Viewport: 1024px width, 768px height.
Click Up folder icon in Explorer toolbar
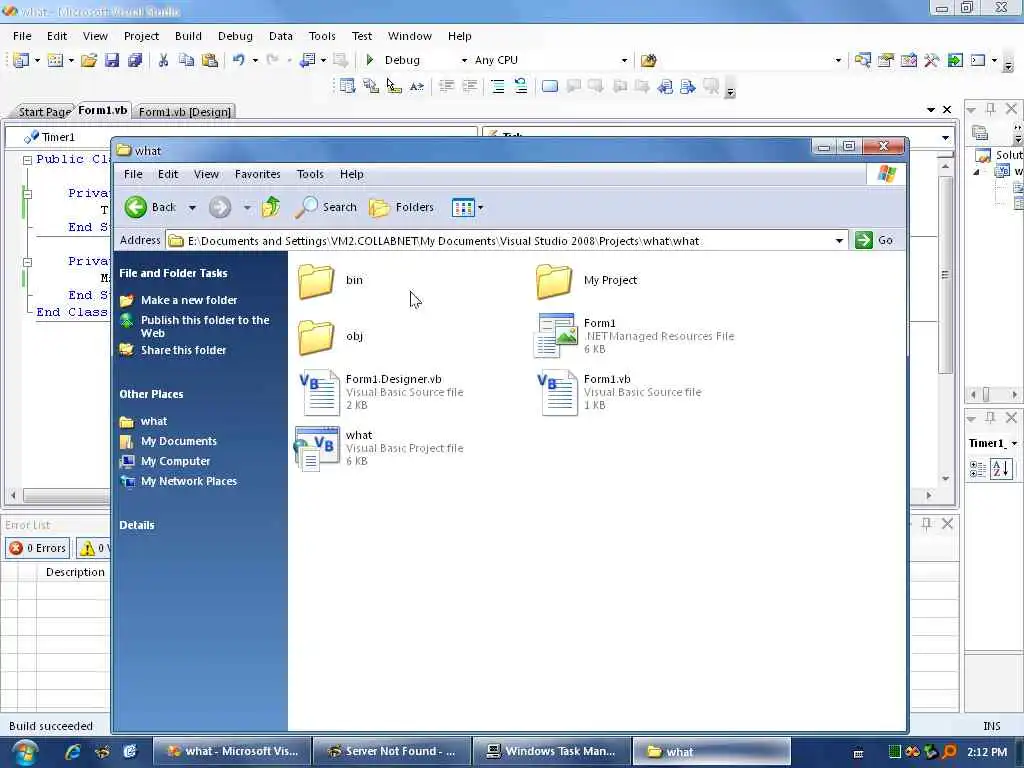(271, 207)
